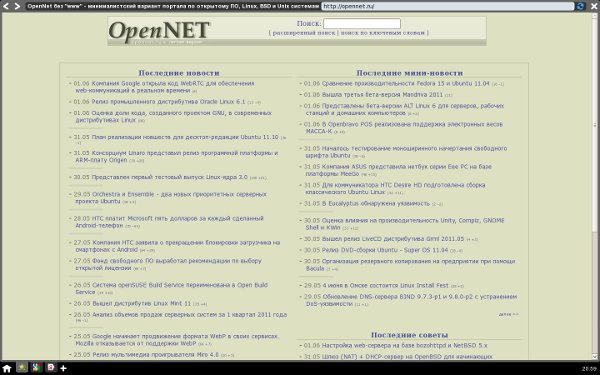This screenshot has height=375, width=600.
Task: Add a new tab with plus icon
Action: [64, 368]
